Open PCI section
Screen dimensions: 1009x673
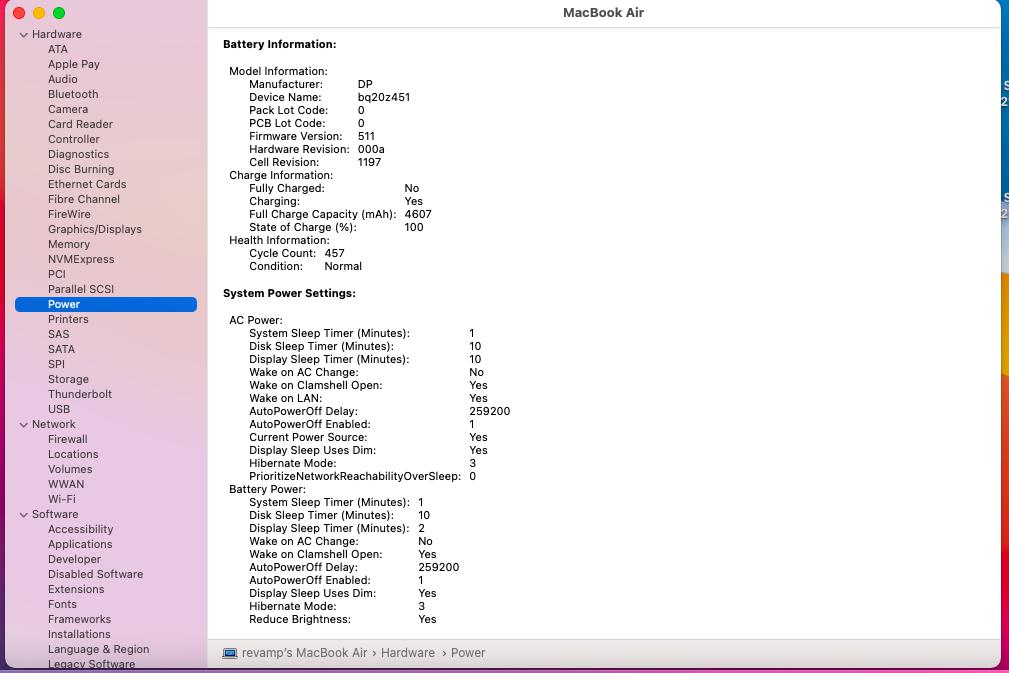click(57, 274)
